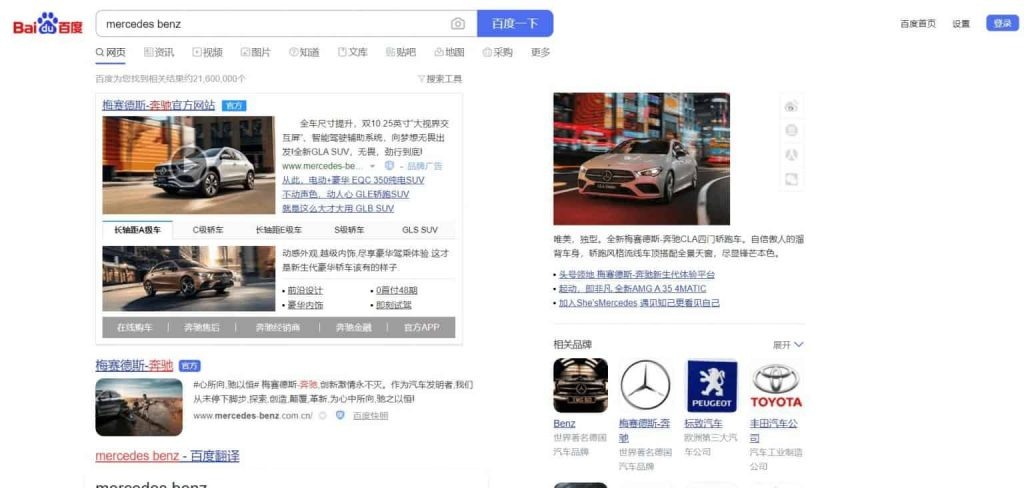
Task: Open the 百度快照 cached page link
Action: [x=370, y=415]
